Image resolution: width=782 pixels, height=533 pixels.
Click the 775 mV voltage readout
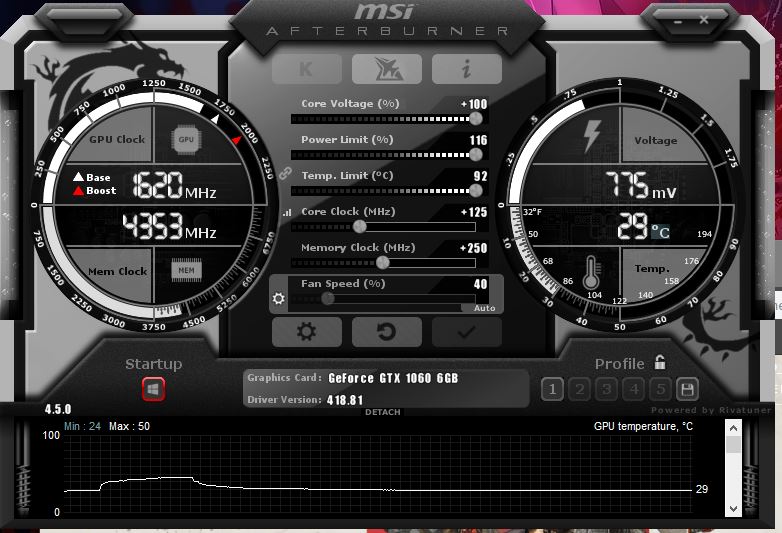[x=641, y=185]
